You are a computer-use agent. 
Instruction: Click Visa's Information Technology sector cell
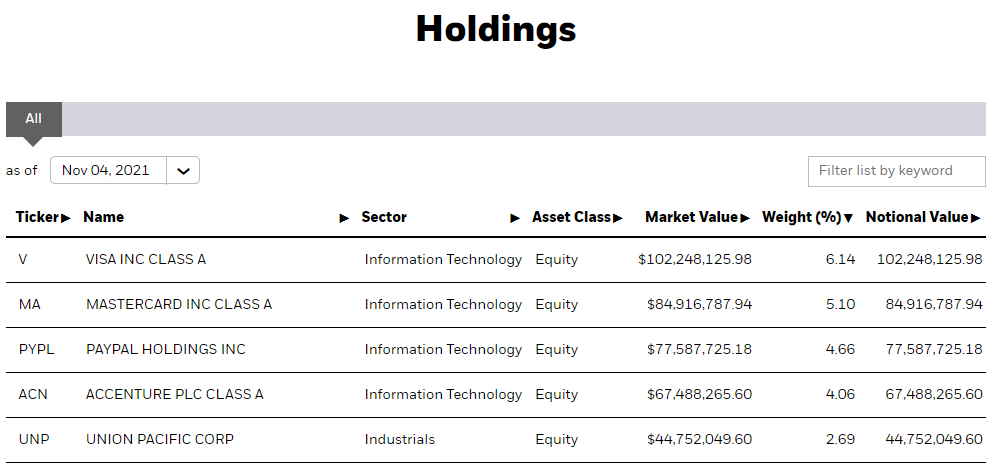(443, 259)
